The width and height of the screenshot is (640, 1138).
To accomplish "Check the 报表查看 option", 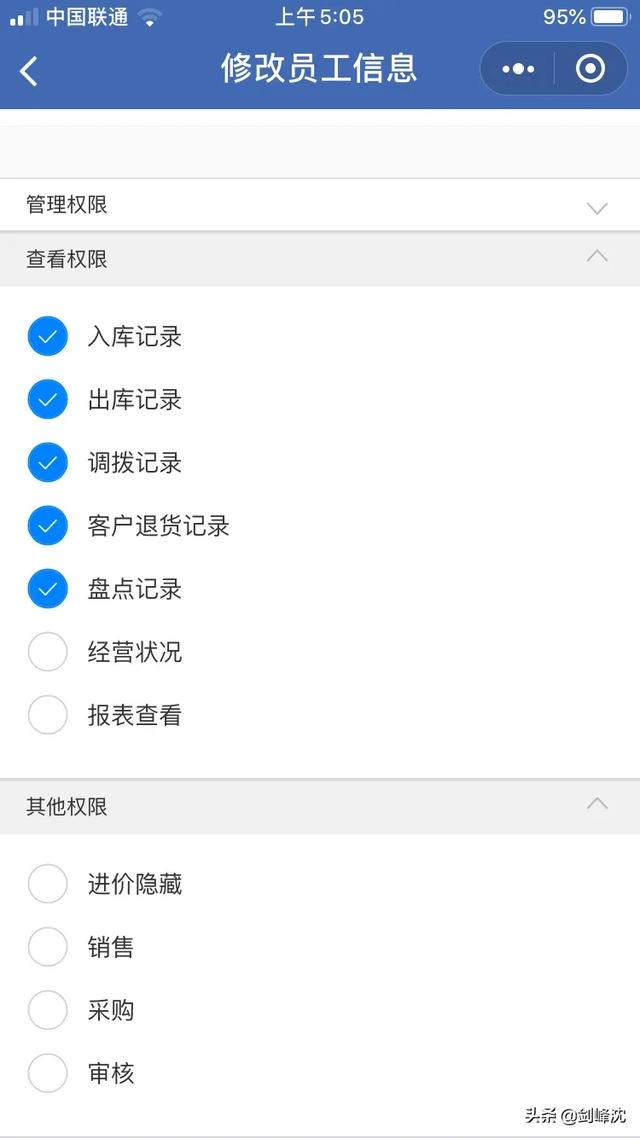I will point(47,715).
